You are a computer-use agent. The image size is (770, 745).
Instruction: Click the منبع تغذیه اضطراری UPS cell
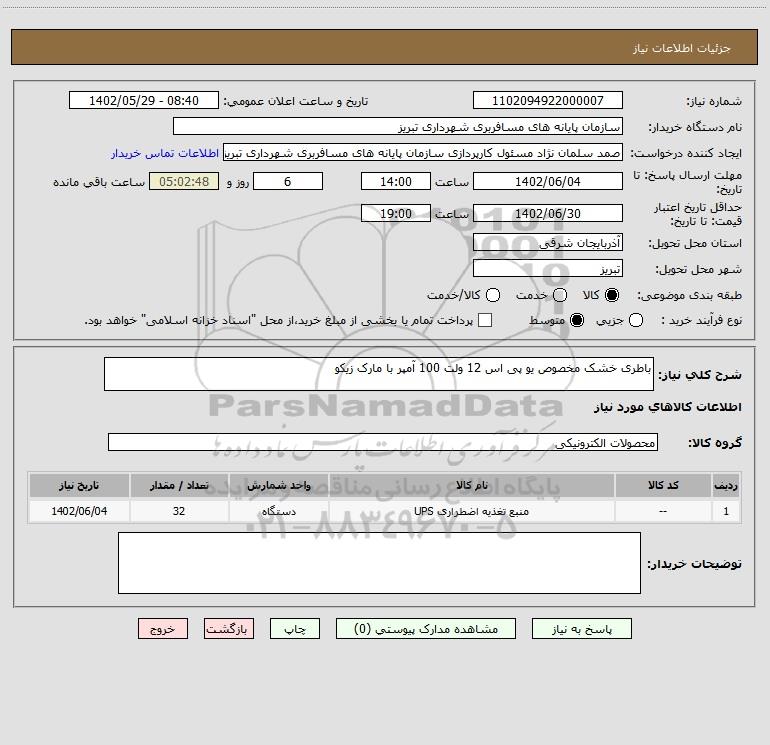(x=471, y=511)
